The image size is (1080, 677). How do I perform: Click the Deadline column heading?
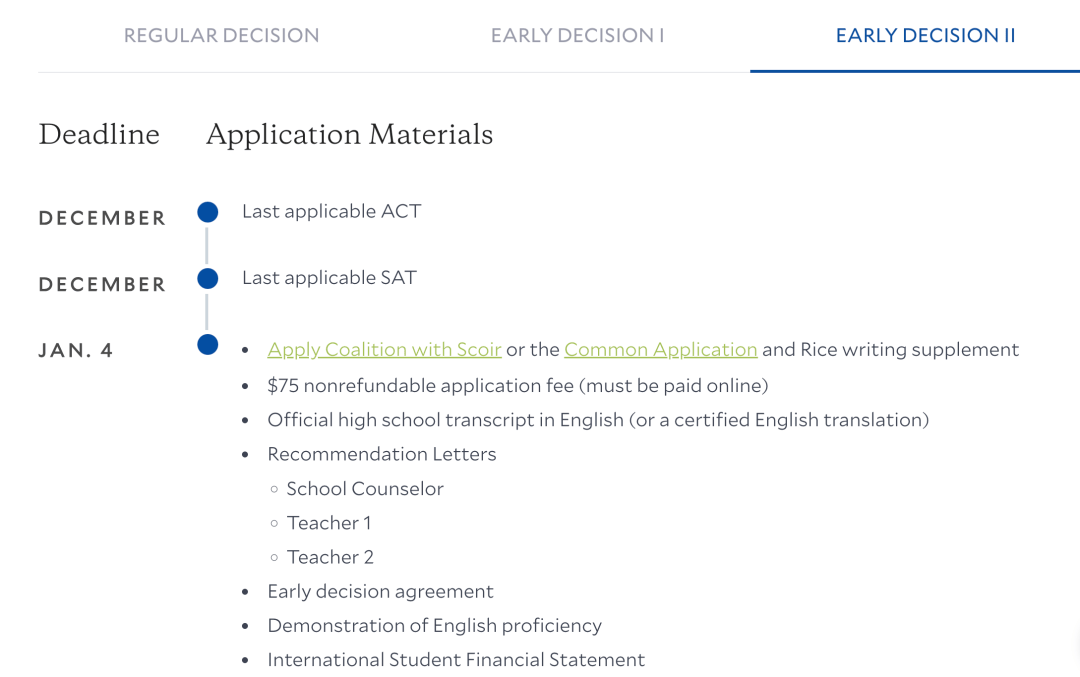[99, 135]
